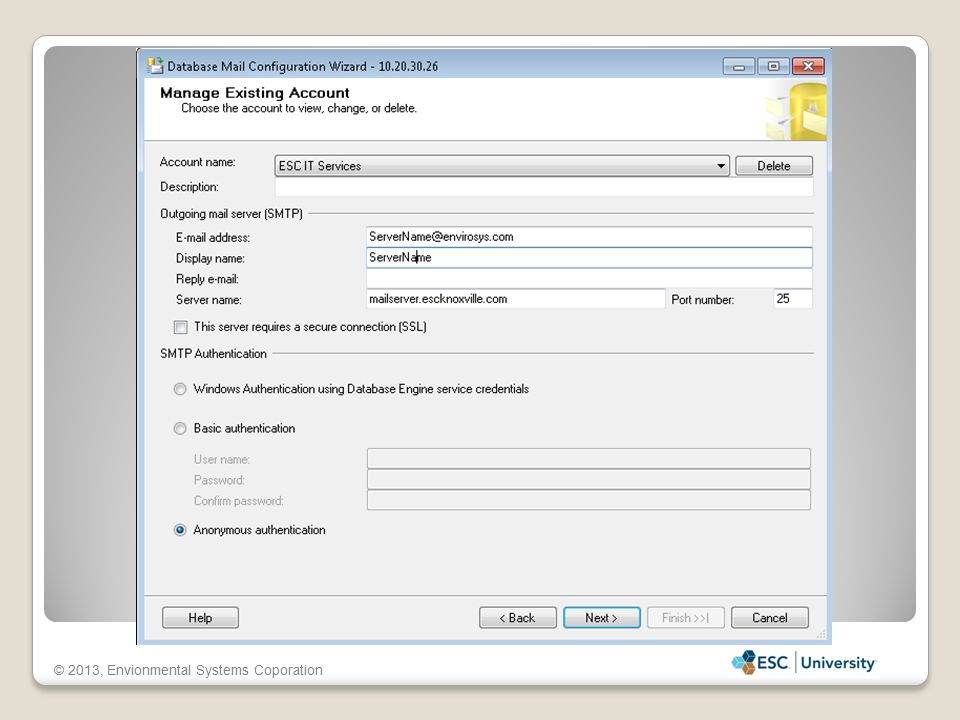Click the Display name field

(589, 258)
